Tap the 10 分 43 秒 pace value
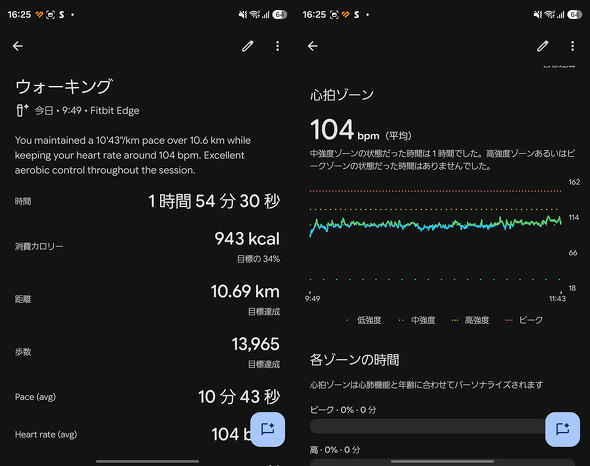This screenshot has height=466, width=590. tap(239, 397)
